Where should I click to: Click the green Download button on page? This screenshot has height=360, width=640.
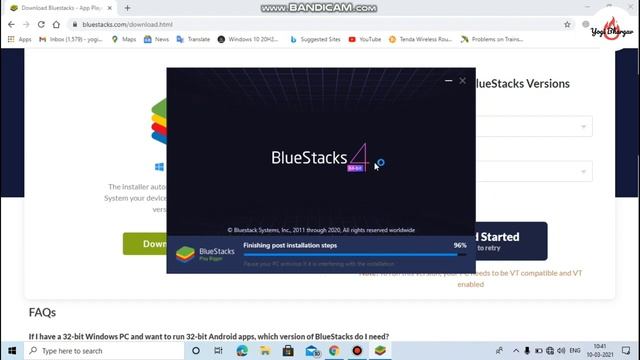tap(145, 244)
